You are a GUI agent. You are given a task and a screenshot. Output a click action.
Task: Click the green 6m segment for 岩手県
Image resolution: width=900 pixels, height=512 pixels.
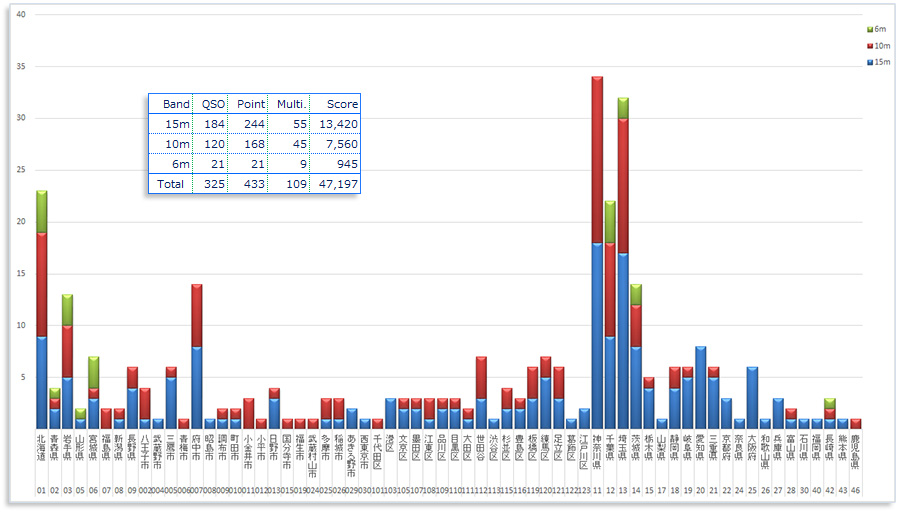pos(67,310)
